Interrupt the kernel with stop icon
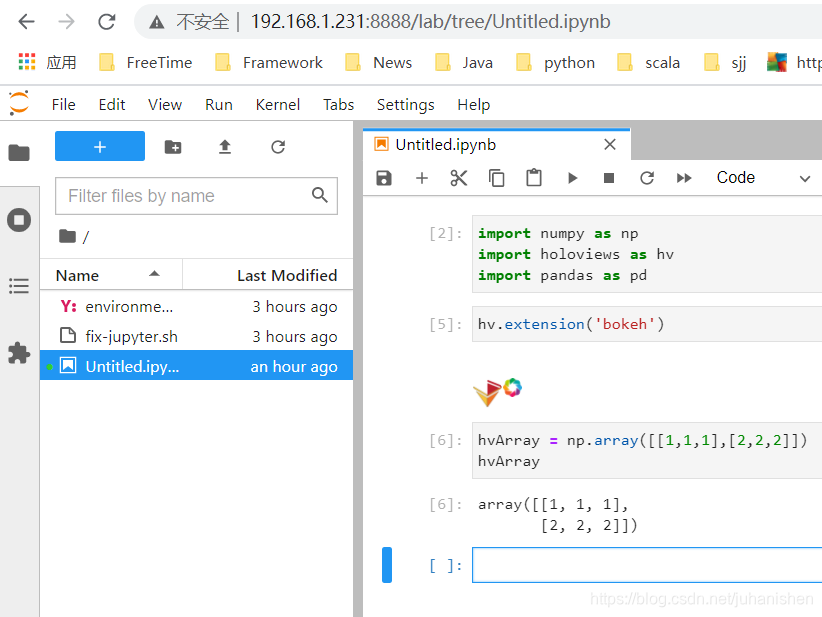 pyautogui.click(x=609, y=178)
